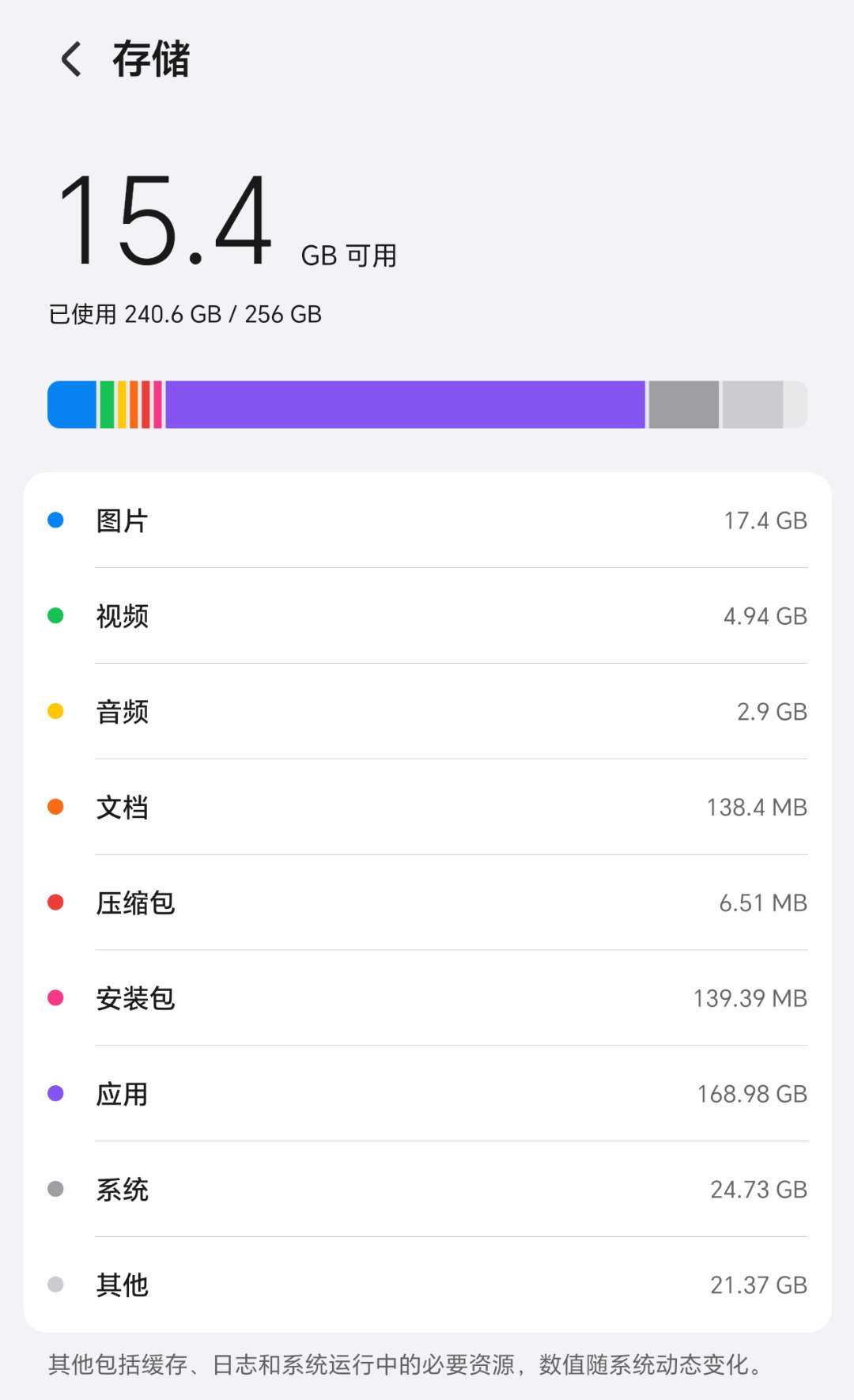
Task: Open the 应用 storage details
Action: tap(427, 1094)
